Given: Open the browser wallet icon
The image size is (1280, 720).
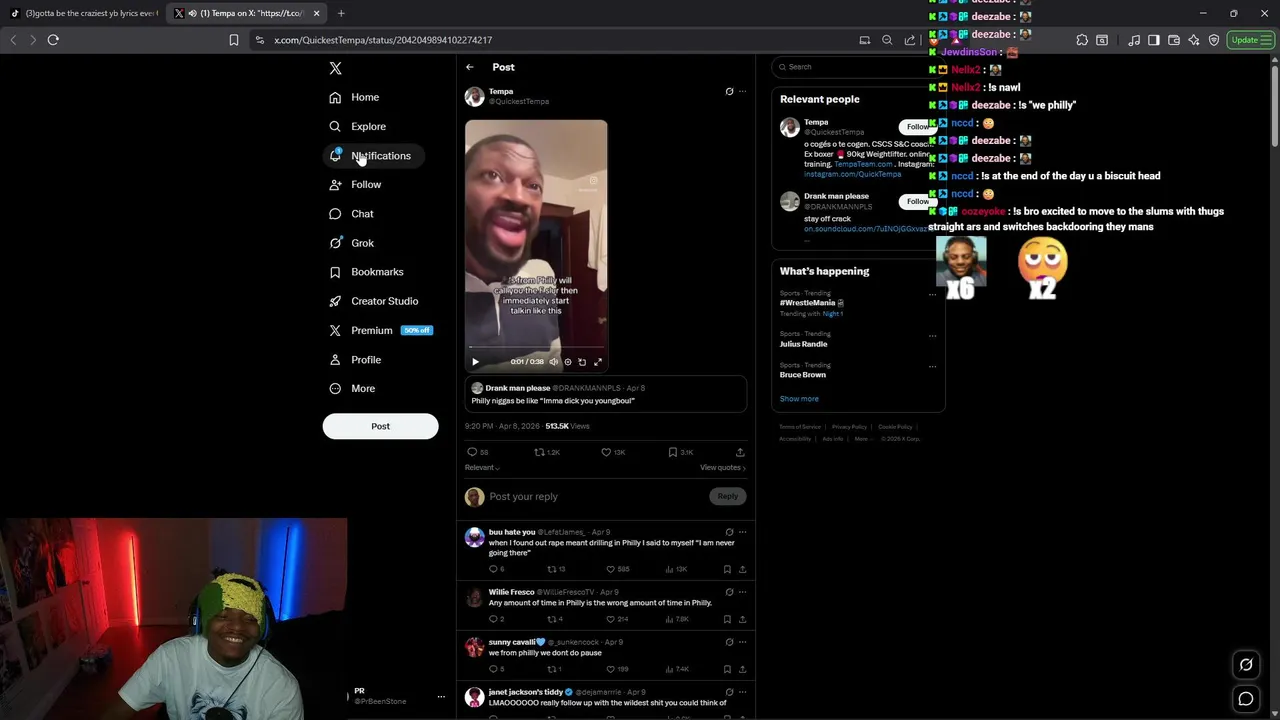Looking at the screenshot, I should click(1174, 40).
